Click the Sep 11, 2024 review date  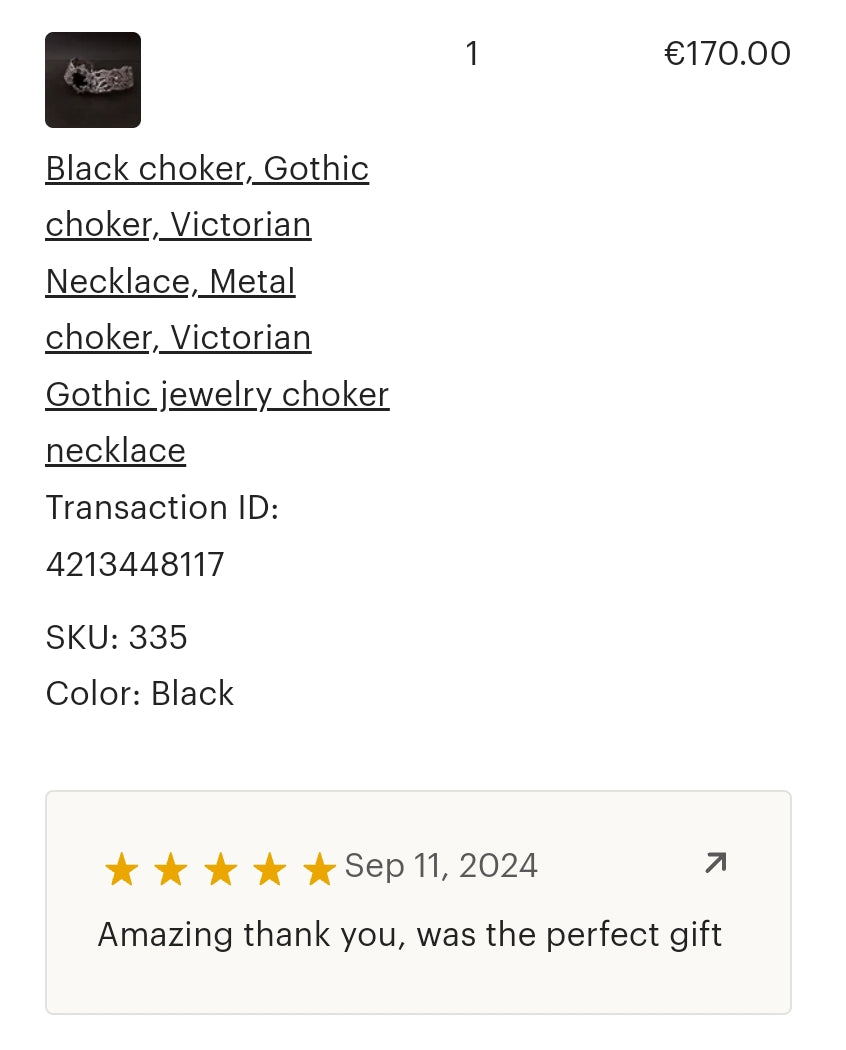[441, 866]
